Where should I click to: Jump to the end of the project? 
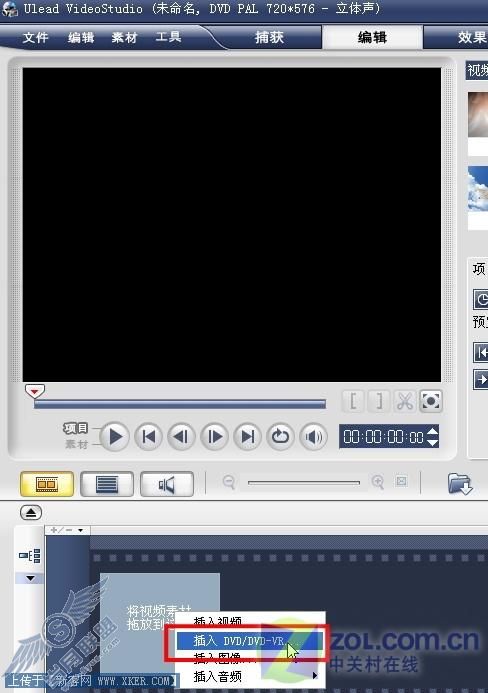[248, 437]
